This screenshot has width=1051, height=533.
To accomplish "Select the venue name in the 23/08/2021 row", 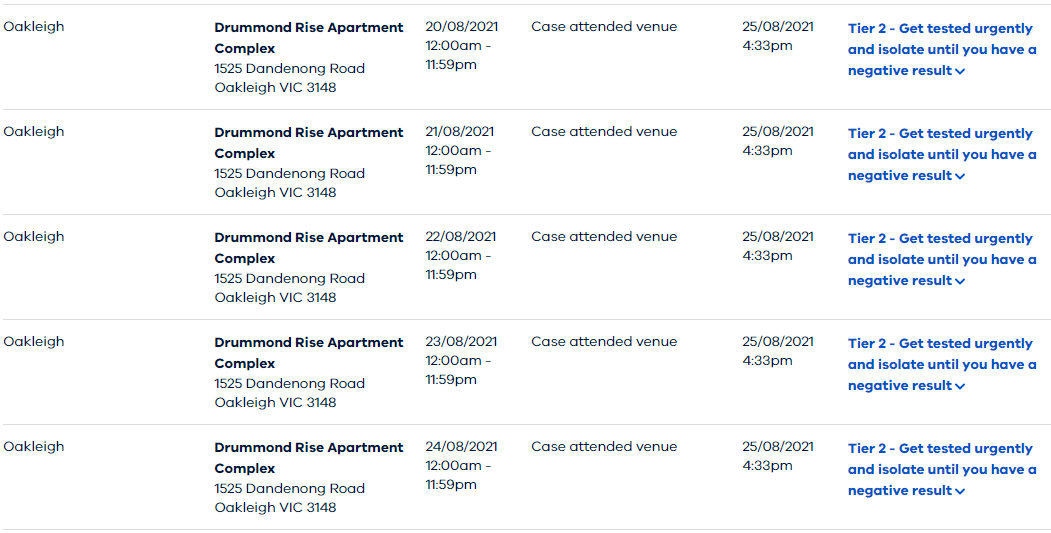I will click(308, 352).
